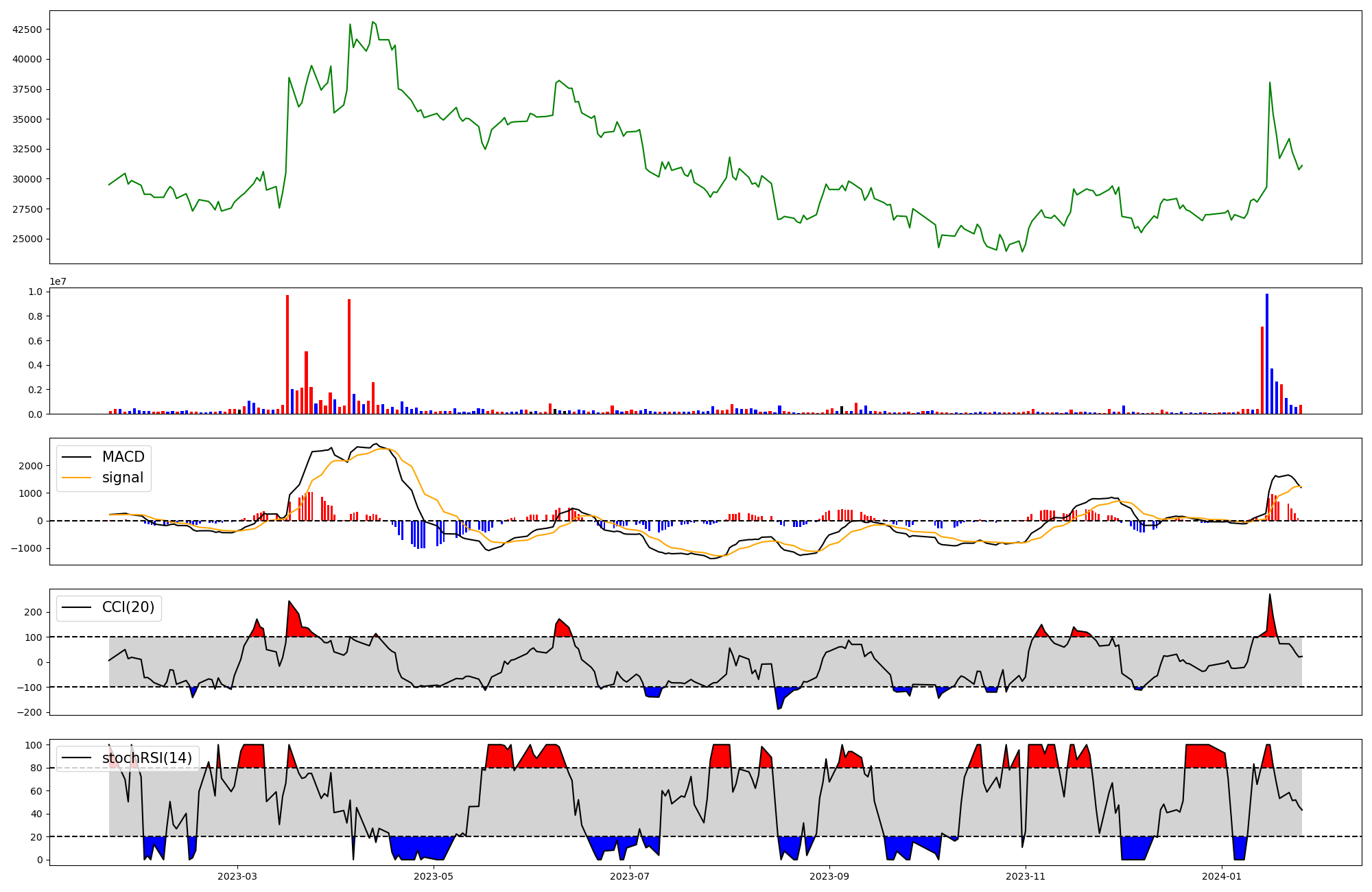Click the 2023-09 x-axis date label

coord(829,876)
